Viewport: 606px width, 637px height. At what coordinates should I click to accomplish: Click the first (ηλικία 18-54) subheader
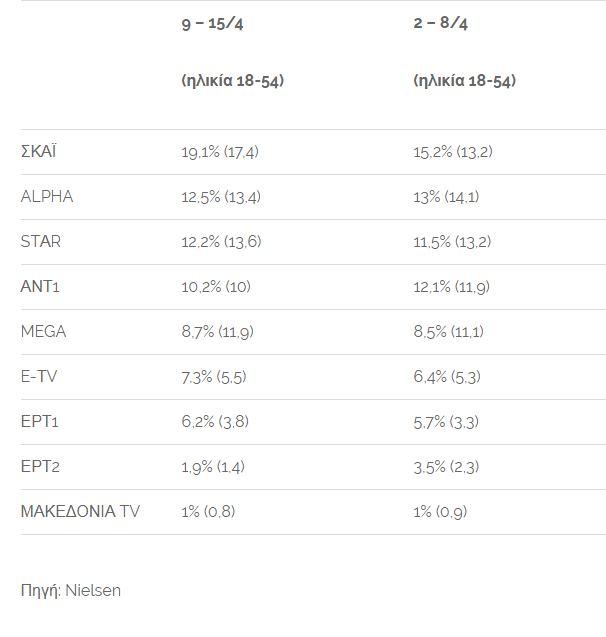pos(232,81)
